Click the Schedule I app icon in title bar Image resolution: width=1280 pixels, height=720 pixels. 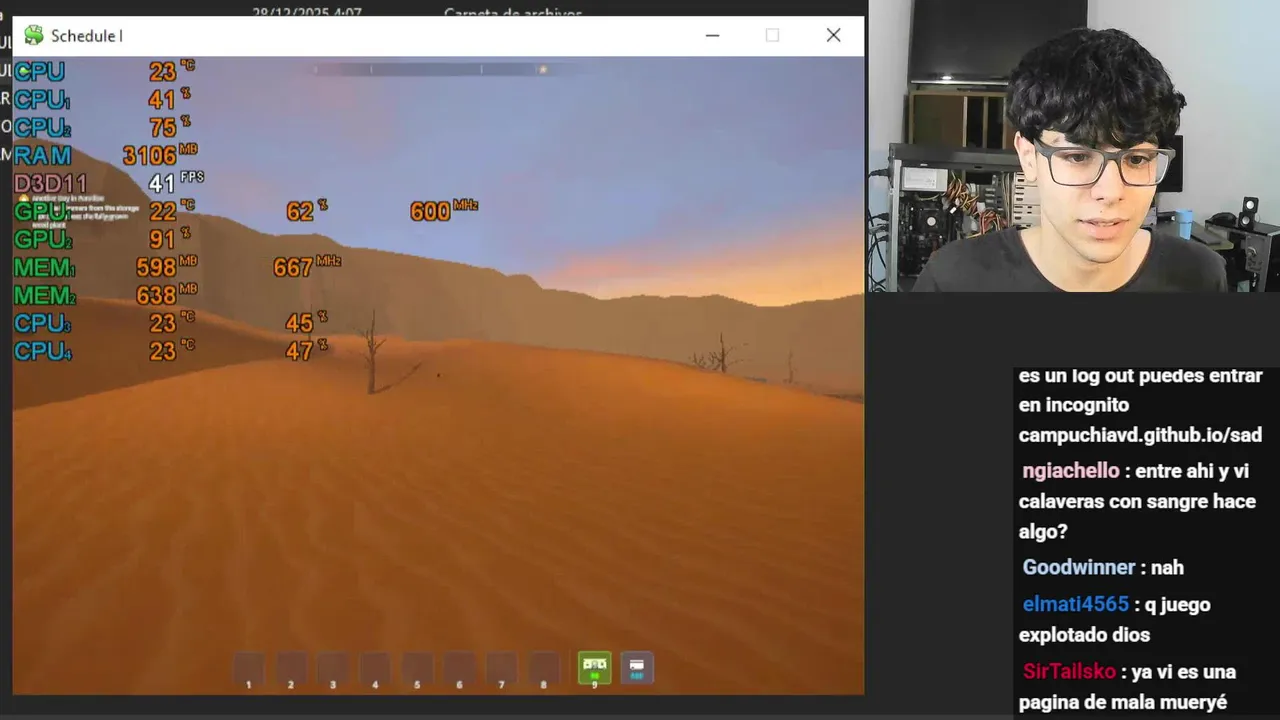[34, 35]
